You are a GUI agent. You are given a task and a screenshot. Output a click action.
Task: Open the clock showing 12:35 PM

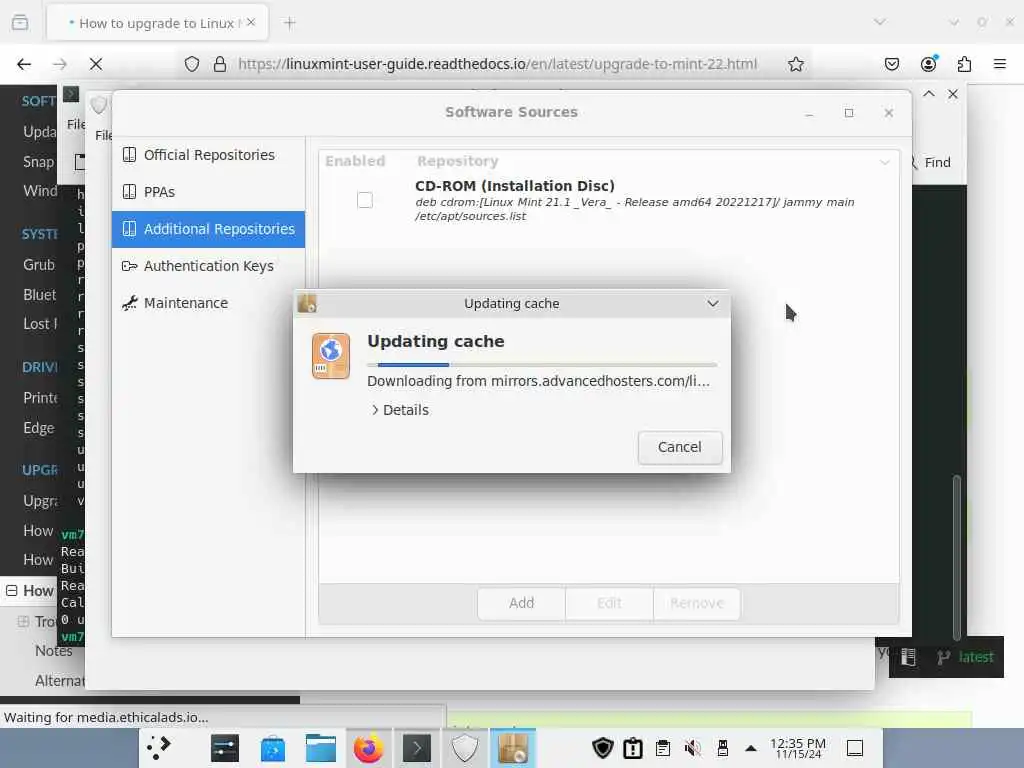coord(798,748)
